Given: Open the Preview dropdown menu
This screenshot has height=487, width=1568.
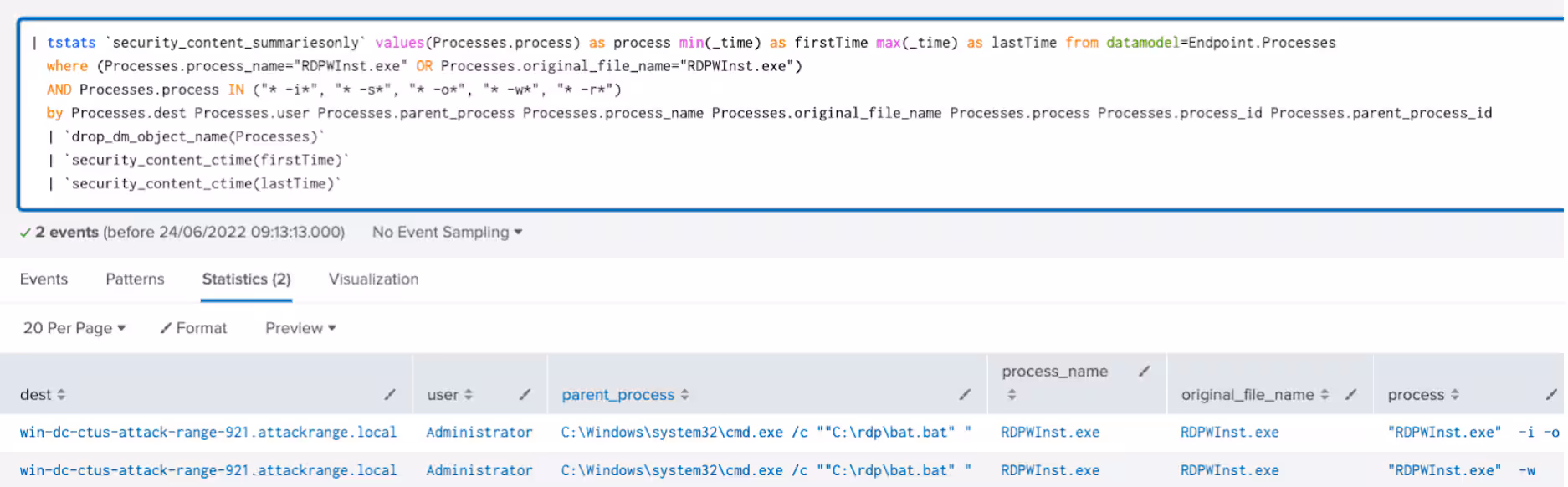Looking at the screenshot, I should coord(300,328).
